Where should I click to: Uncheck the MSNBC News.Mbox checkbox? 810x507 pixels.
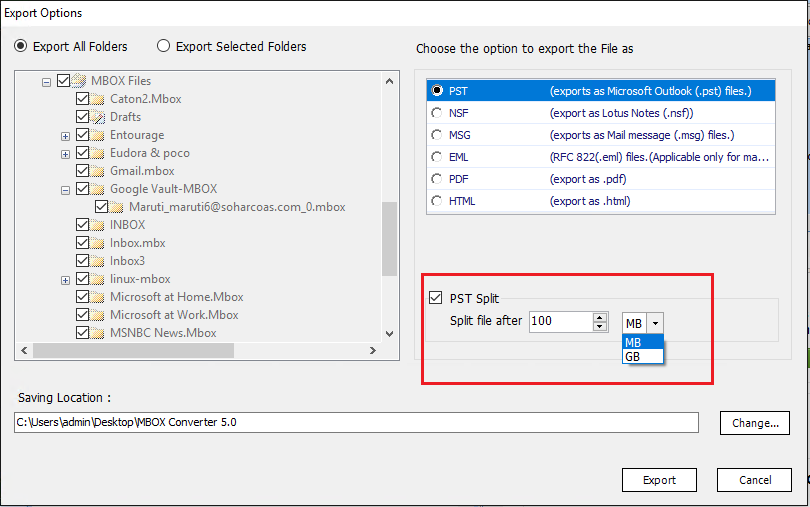[82, 332]
